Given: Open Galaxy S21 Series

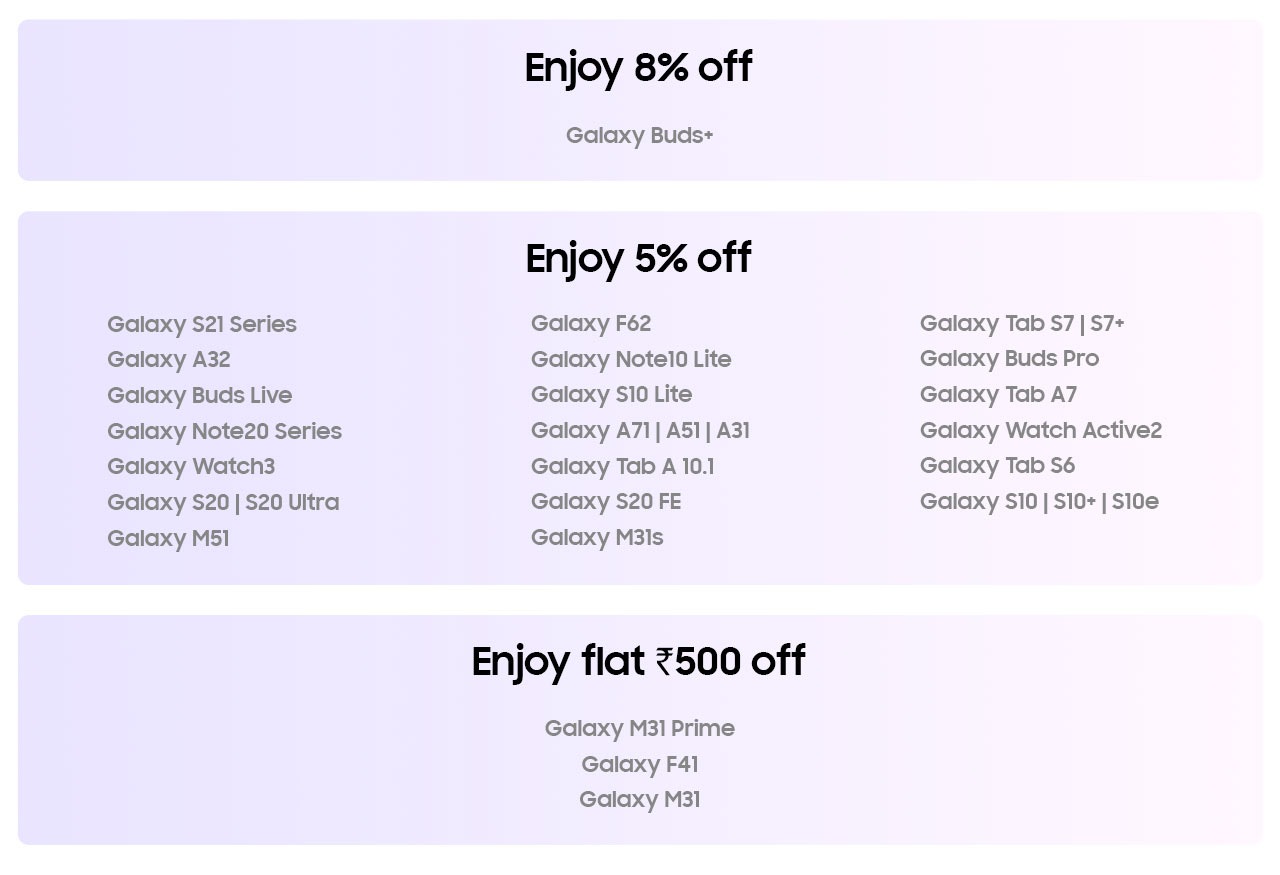Looking at the screenshot, I should coord(202,325).
